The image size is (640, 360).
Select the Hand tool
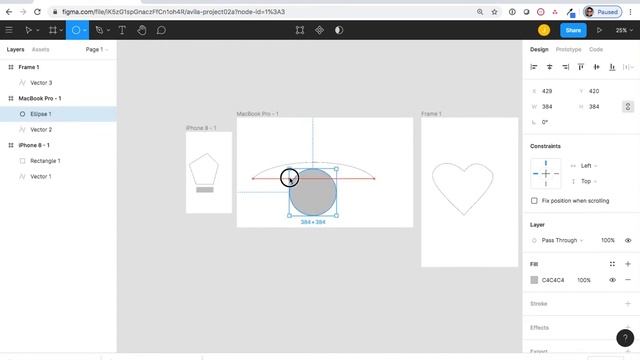(142, 30)
